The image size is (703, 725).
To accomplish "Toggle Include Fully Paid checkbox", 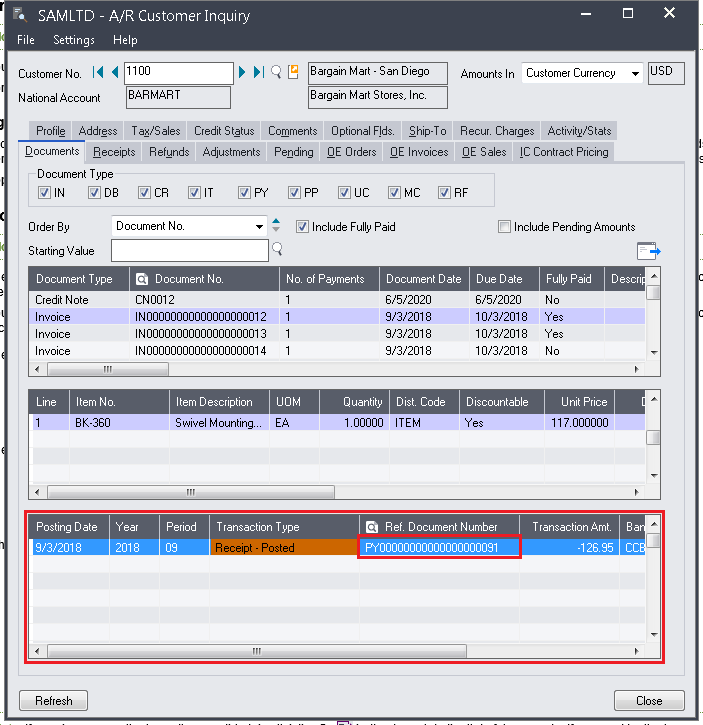I will point(303,227).
